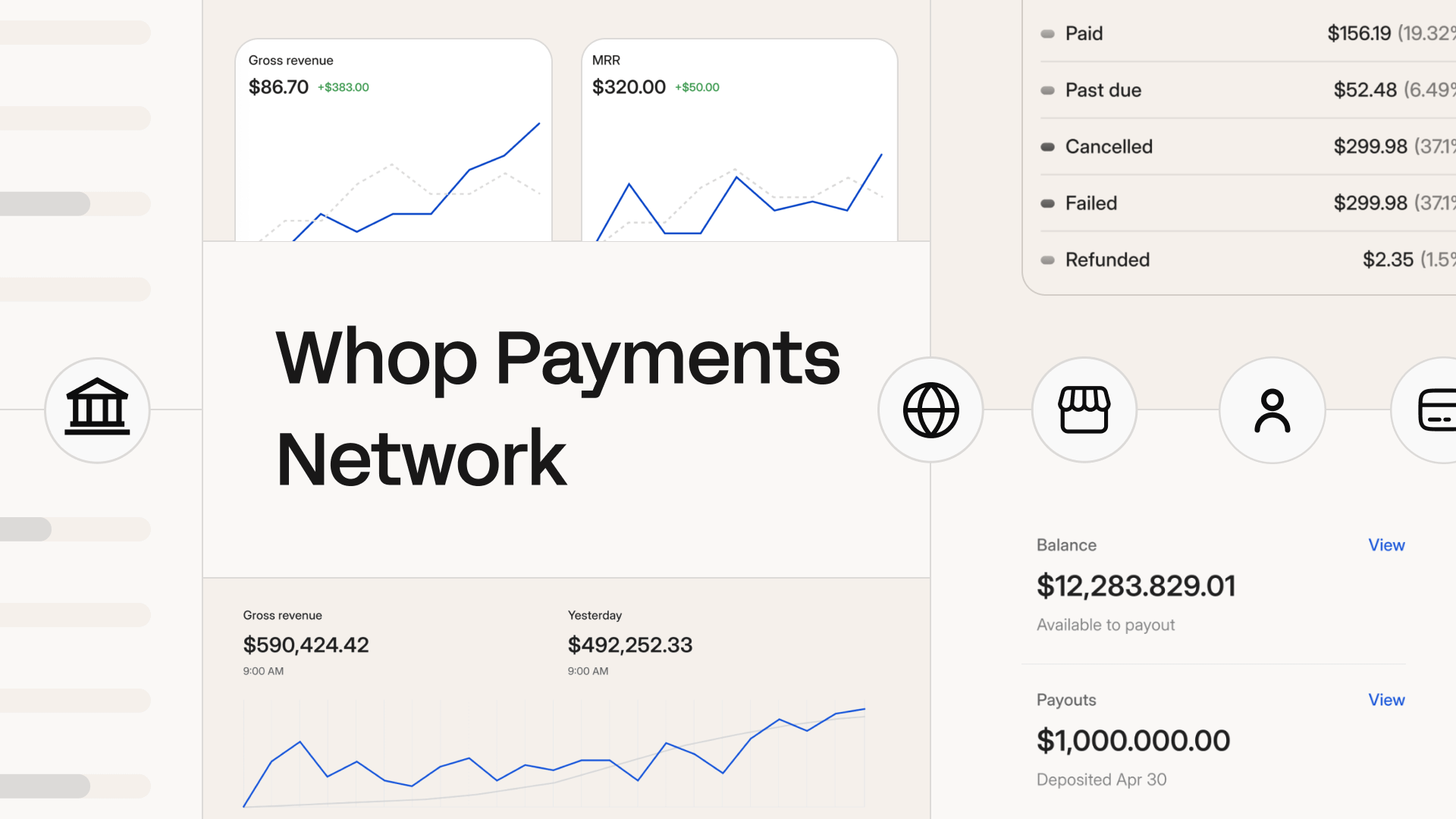Select the person profile icon

point(1272,409)
